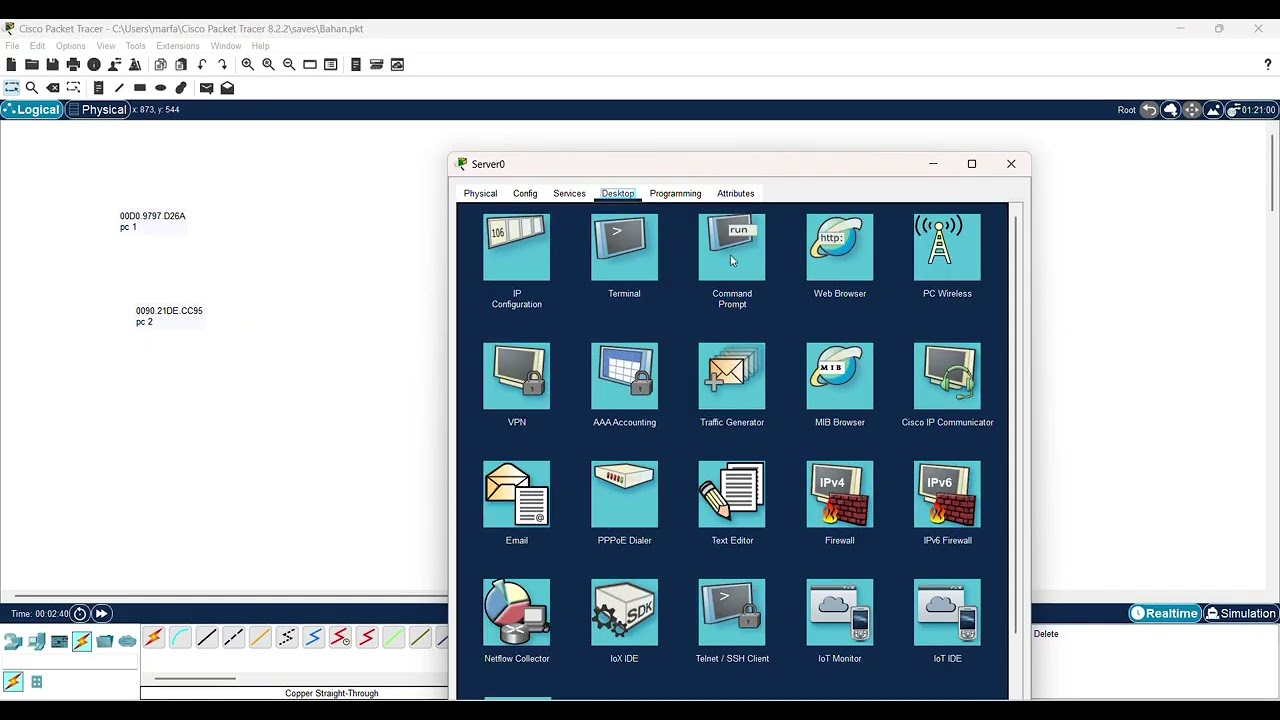The height and width of the screenshot is (720, 1280).
Task: Open AAA Accounting app
Action: tap(624, 376)
